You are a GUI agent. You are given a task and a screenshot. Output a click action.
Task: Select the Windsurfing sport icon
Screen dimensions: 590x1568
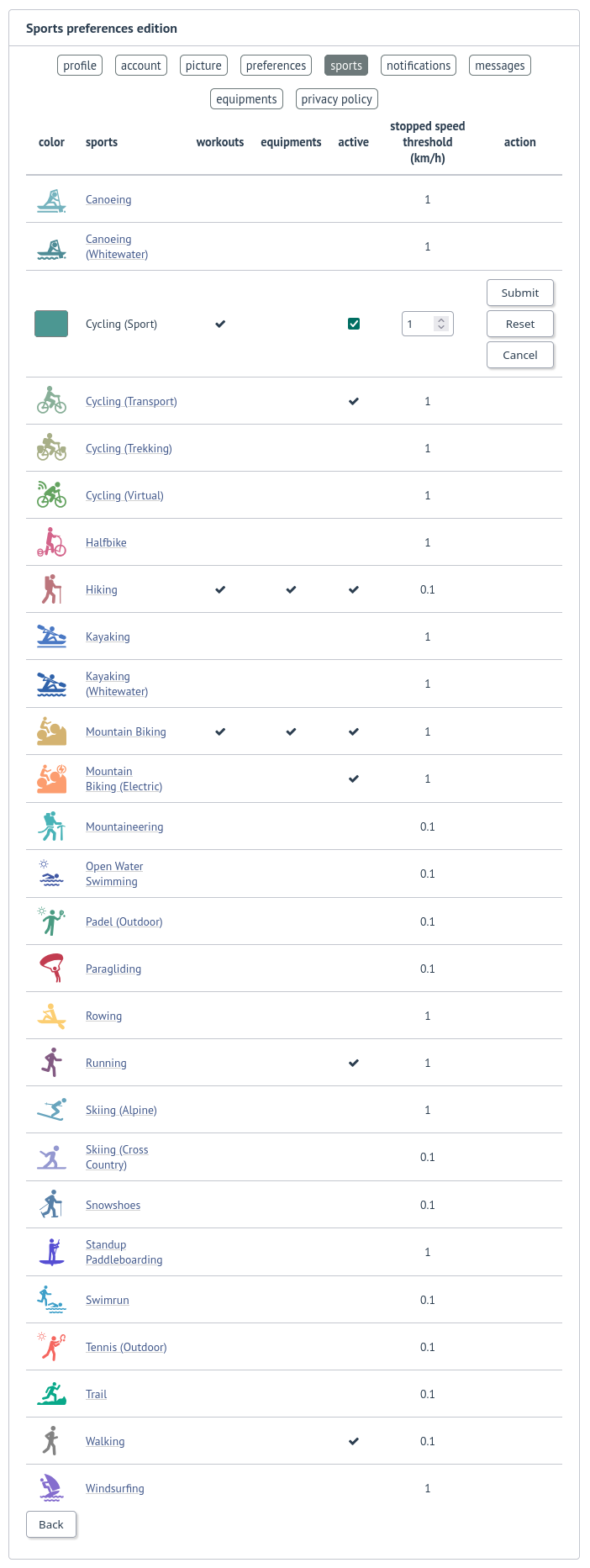tap(50, 1487)
